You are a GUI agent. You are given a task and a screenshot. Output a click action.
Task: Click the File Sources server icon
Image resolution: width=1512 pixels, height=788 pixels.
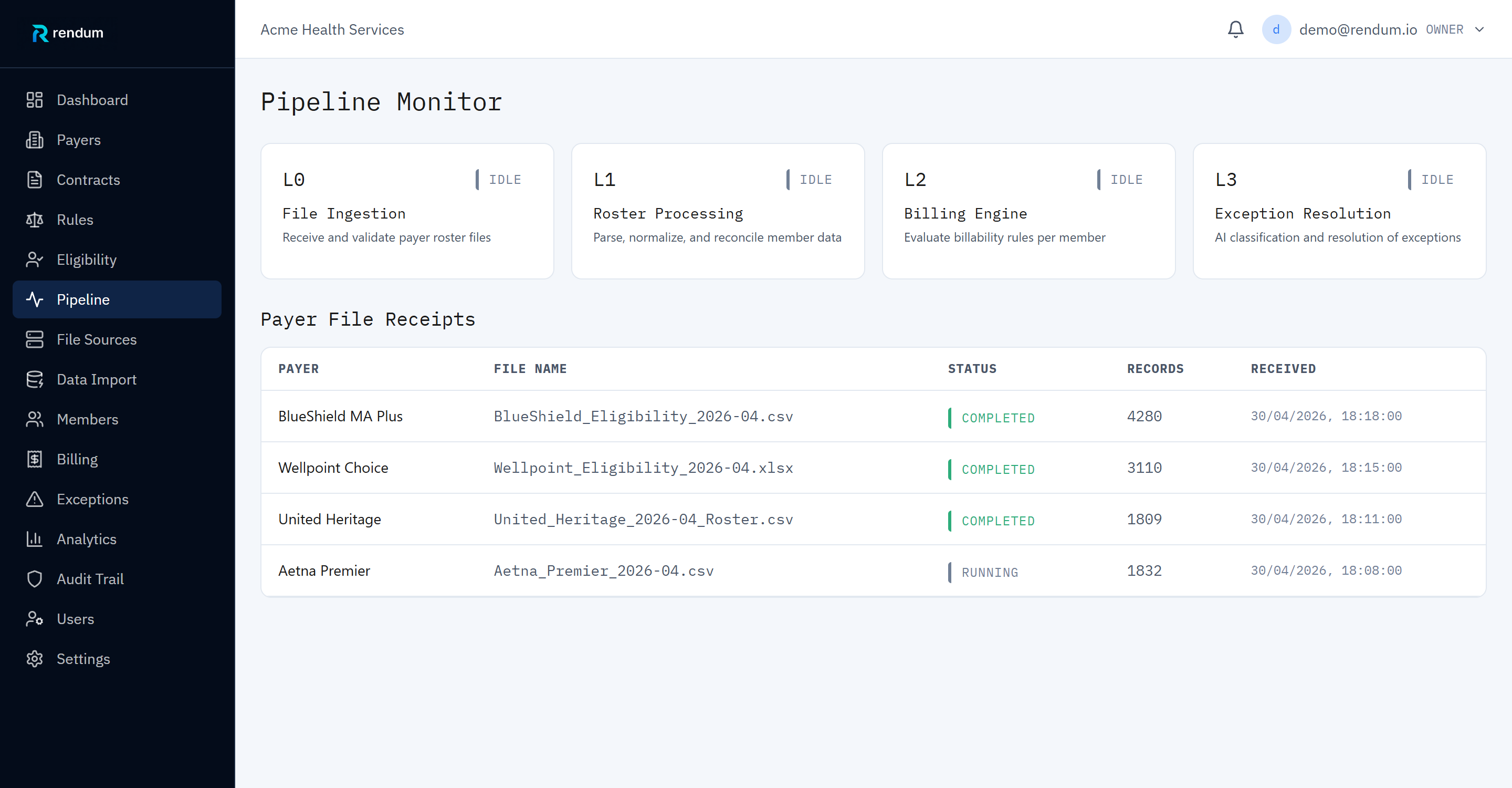pyautogui.click(x=35, y=339)
